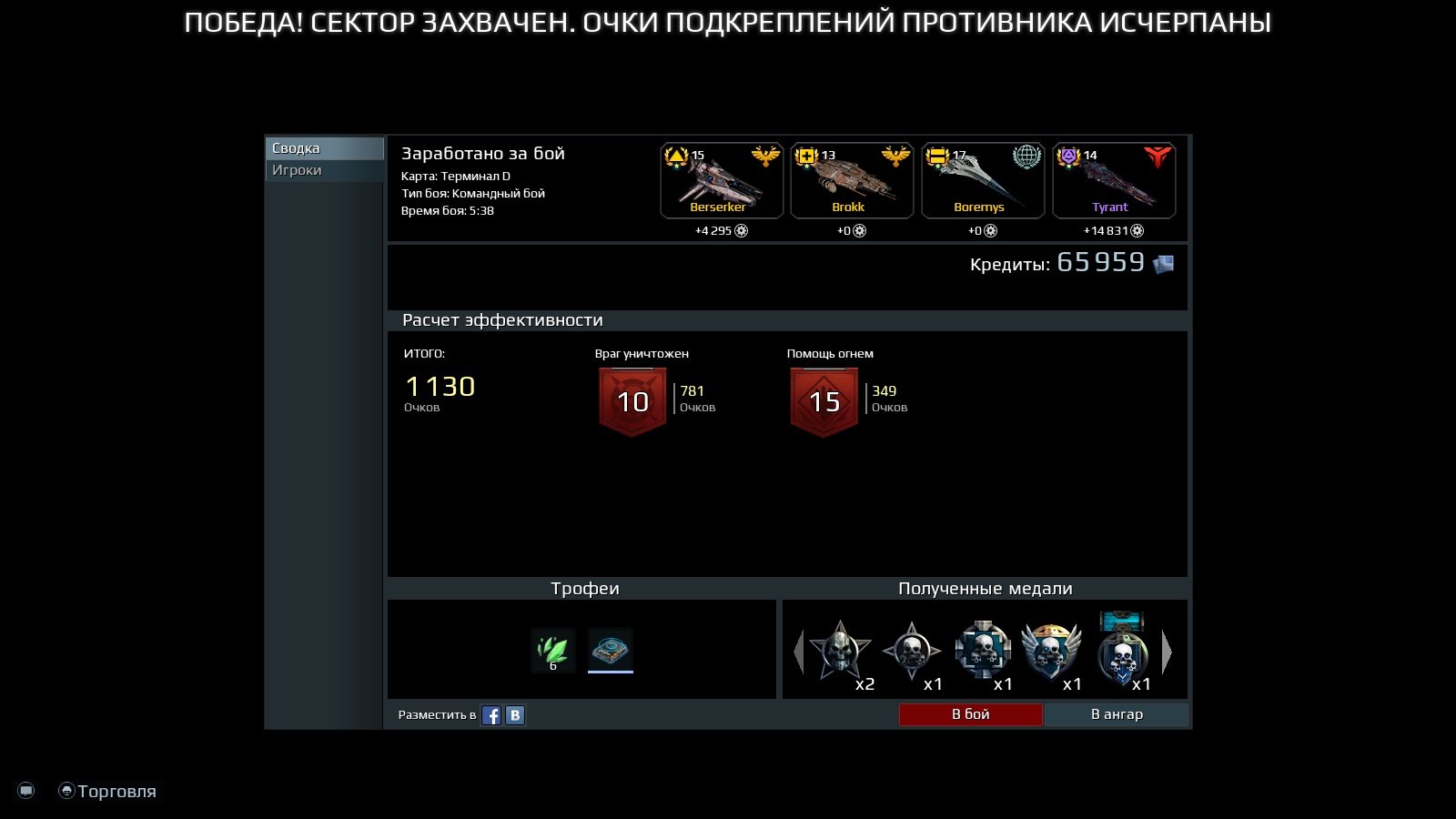Click the winged skull medal
This screenshot has height=819, width=1456.
1051,651
